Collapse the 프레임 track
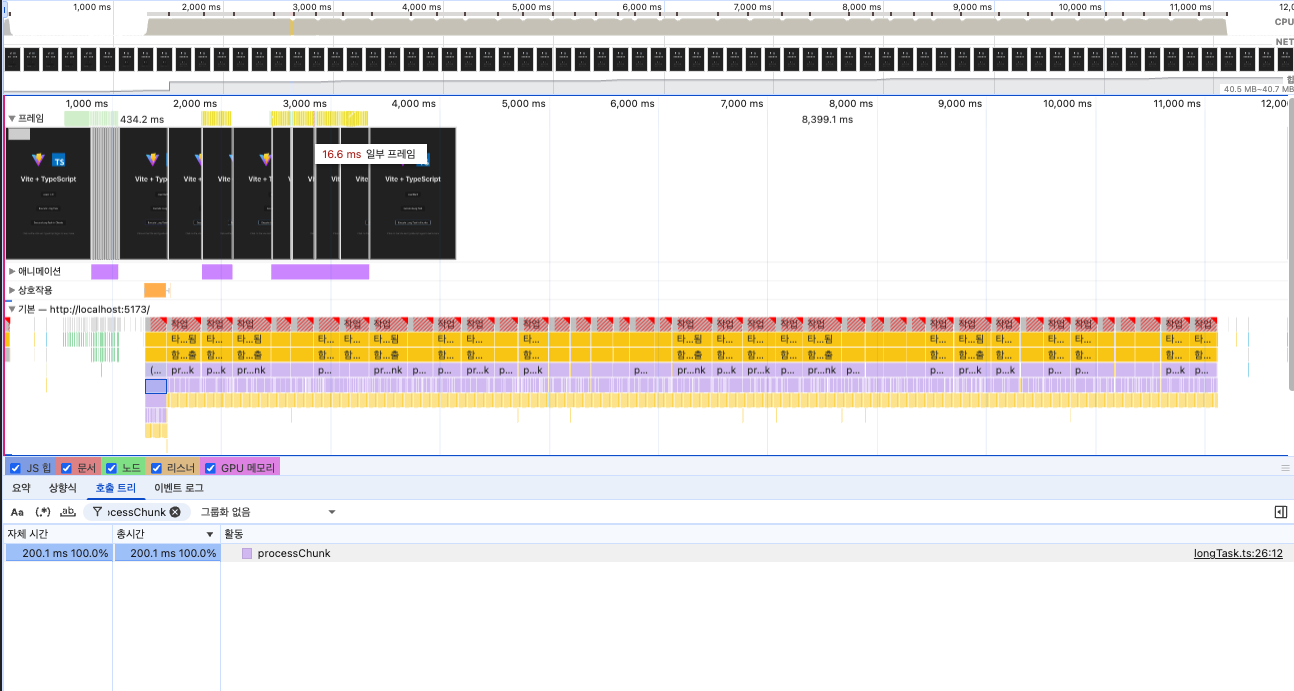The width and height of the screenshot is (1294, 691). coord(12,118)
